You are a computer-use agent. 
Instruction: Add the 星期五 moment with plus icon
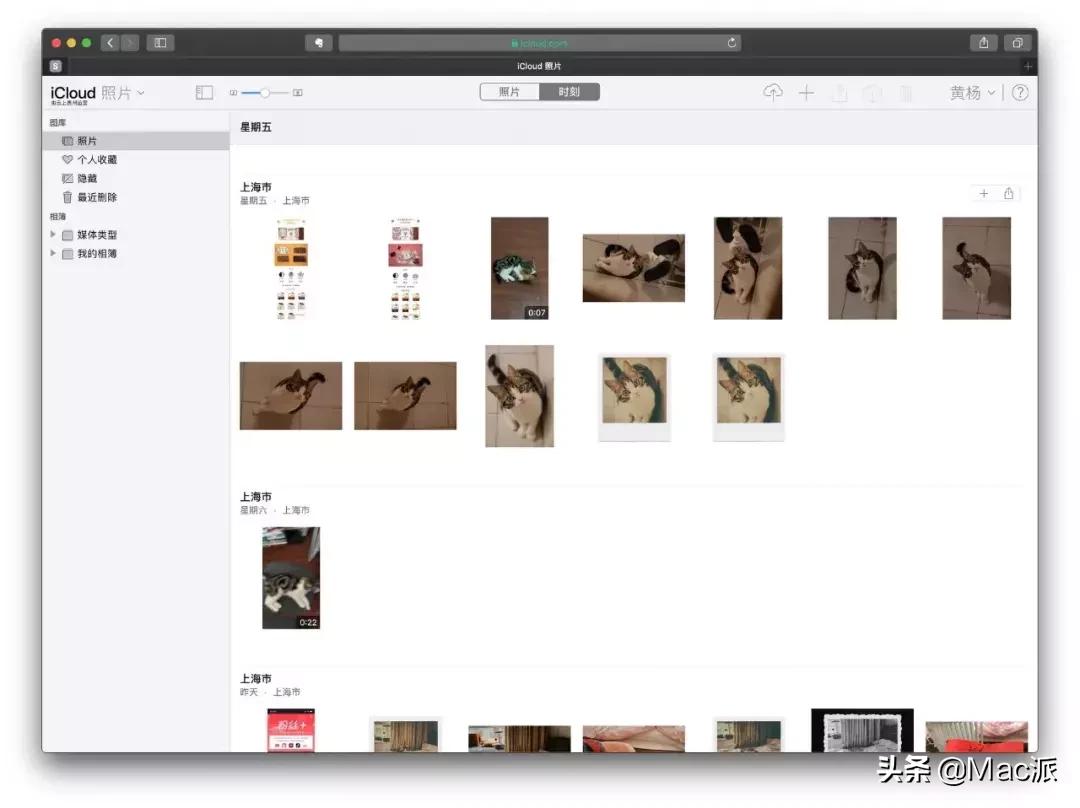pyautogui.click(x=984, y=194)
